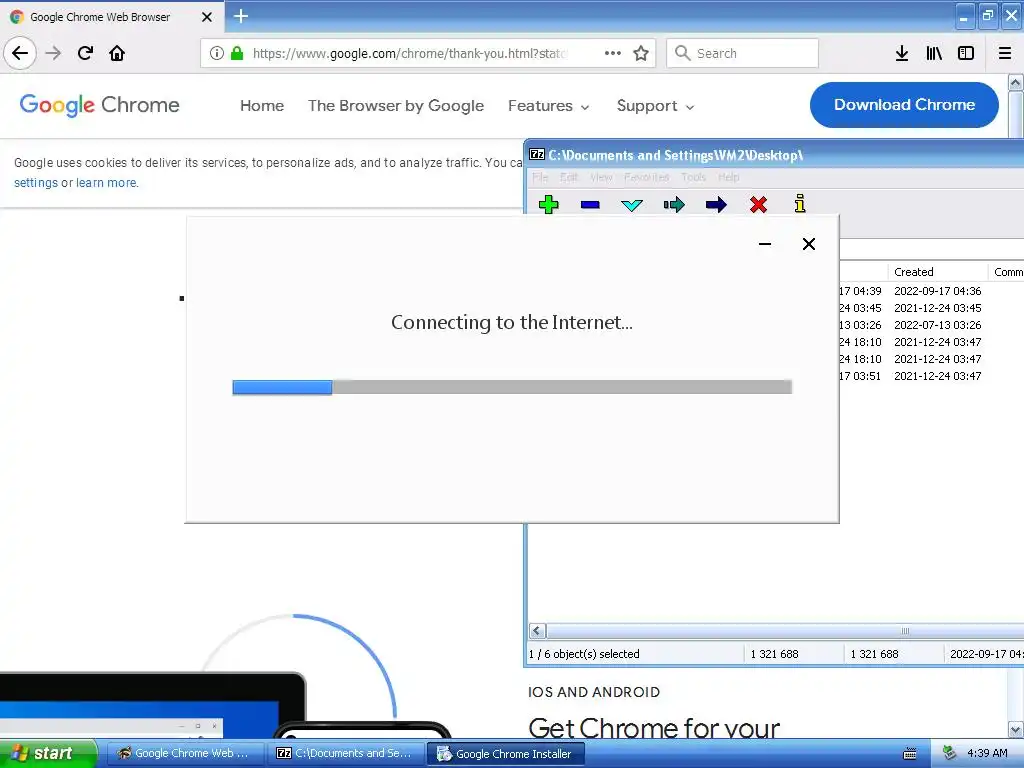Click the "1 / 6 object(s) selected" status text
The height and width of the screenshot is (768, 1024).
pyautogui.click(x=584, y=654)
